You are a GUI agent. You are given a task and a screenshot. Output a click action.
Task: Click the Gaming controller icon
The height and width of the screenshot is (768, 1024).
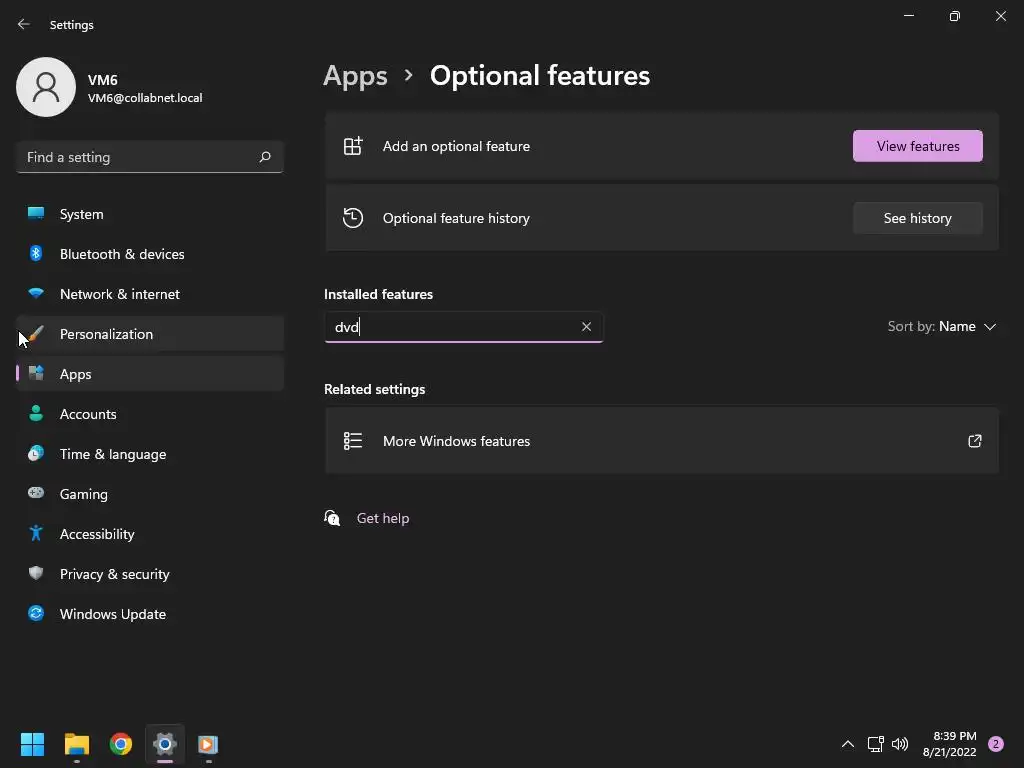[36, 494]
